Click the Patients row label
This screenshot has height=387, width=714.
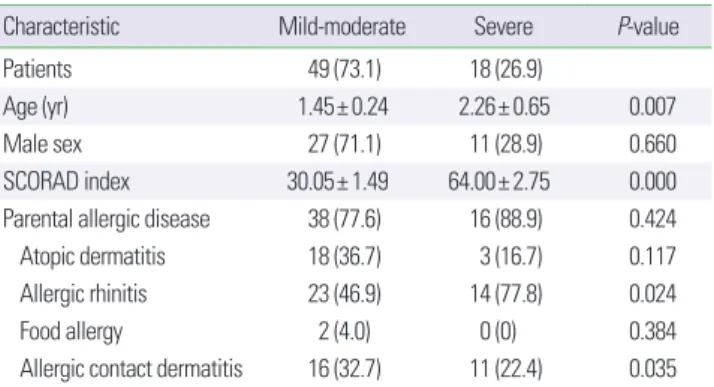point(37,69)
